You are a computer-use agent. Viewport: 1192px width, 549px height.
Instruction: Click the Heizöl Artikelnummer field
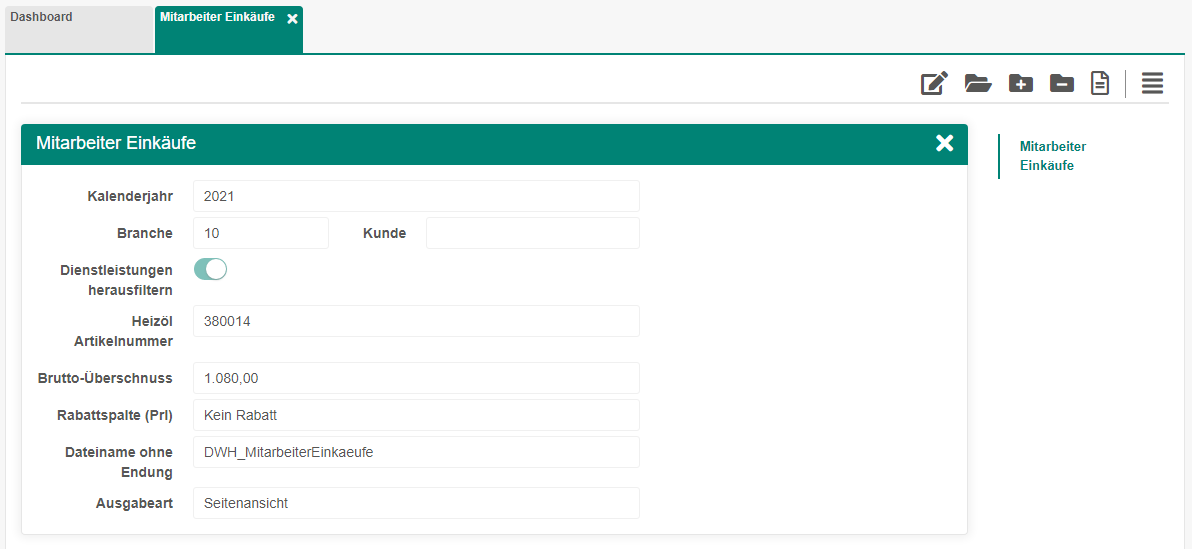tap(415, 321)
